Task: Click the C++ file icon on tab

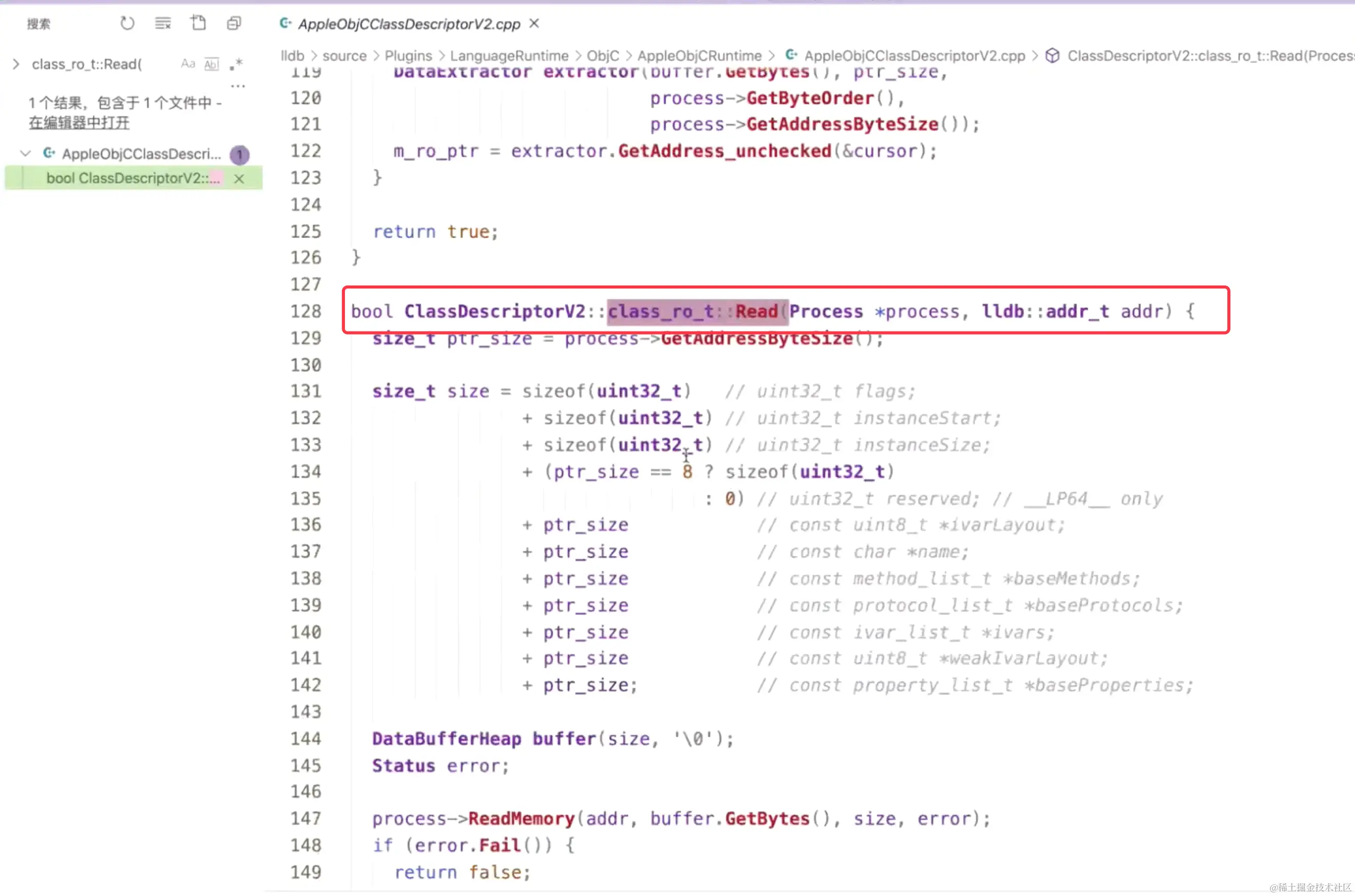Action: click(285, 24)
